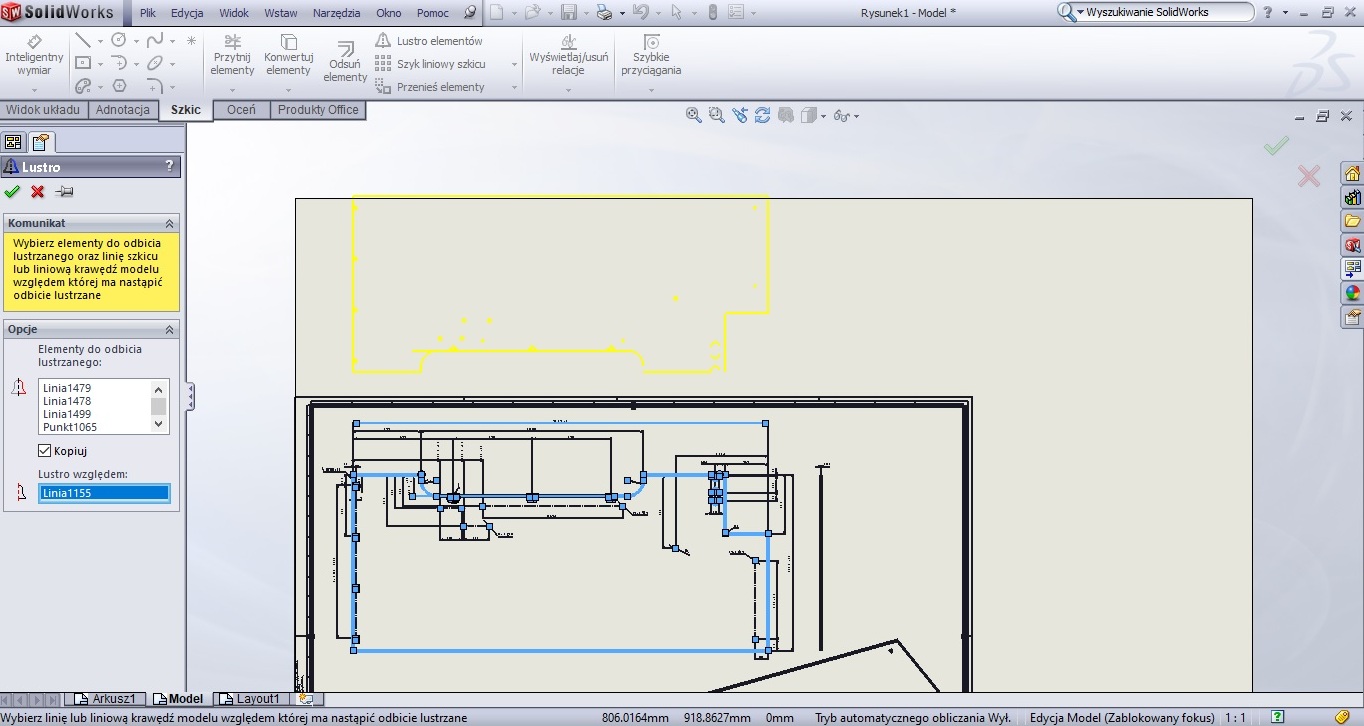
Task: Select the Ellipse sketch tool
Action: click(155, 63)
